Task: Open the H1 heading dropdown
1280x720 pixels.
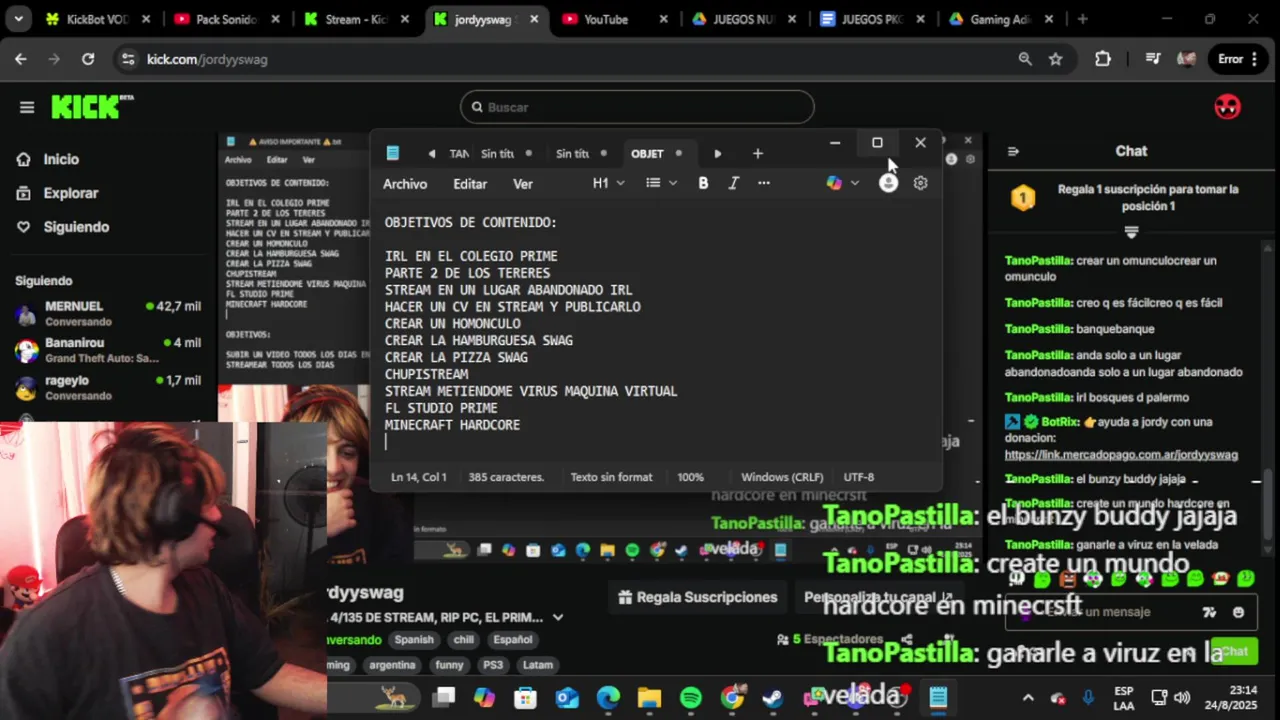Action: coord(608,183)
